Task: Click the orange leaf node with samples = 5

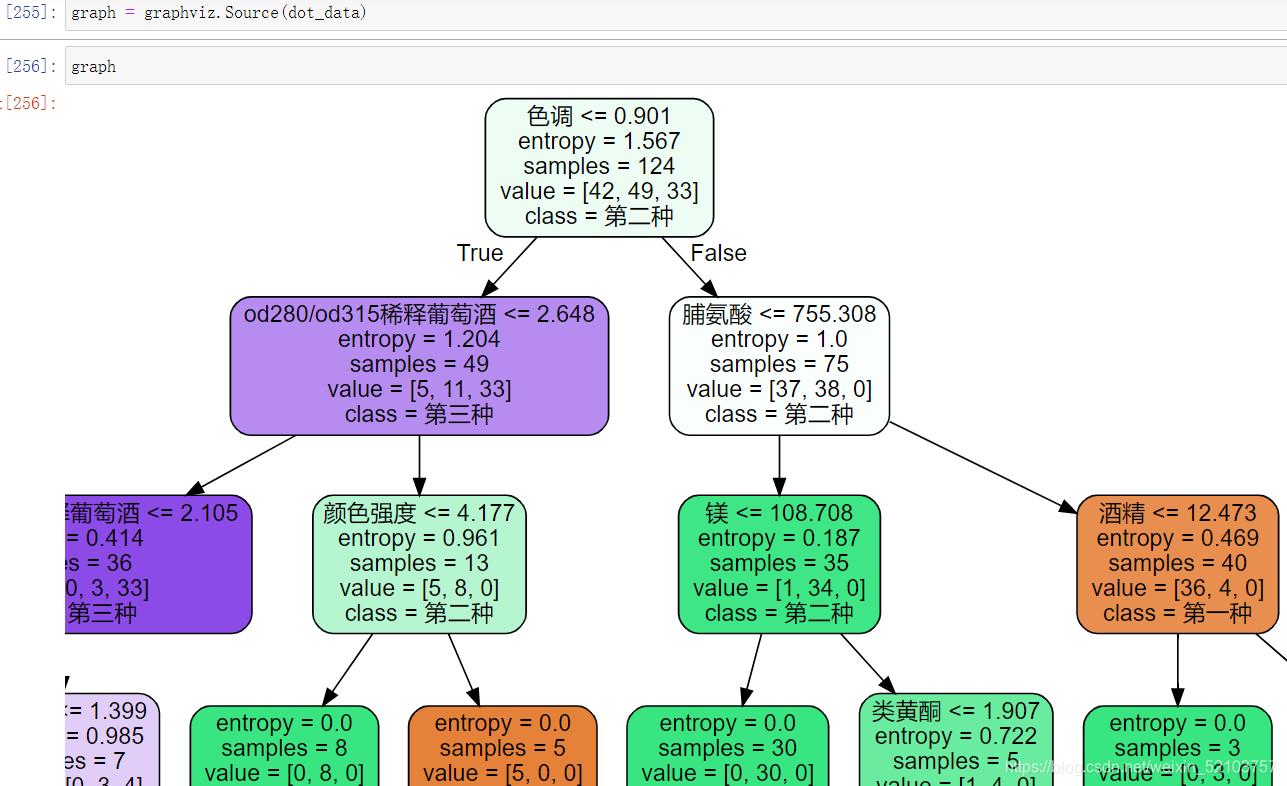Action: point(502,746)
